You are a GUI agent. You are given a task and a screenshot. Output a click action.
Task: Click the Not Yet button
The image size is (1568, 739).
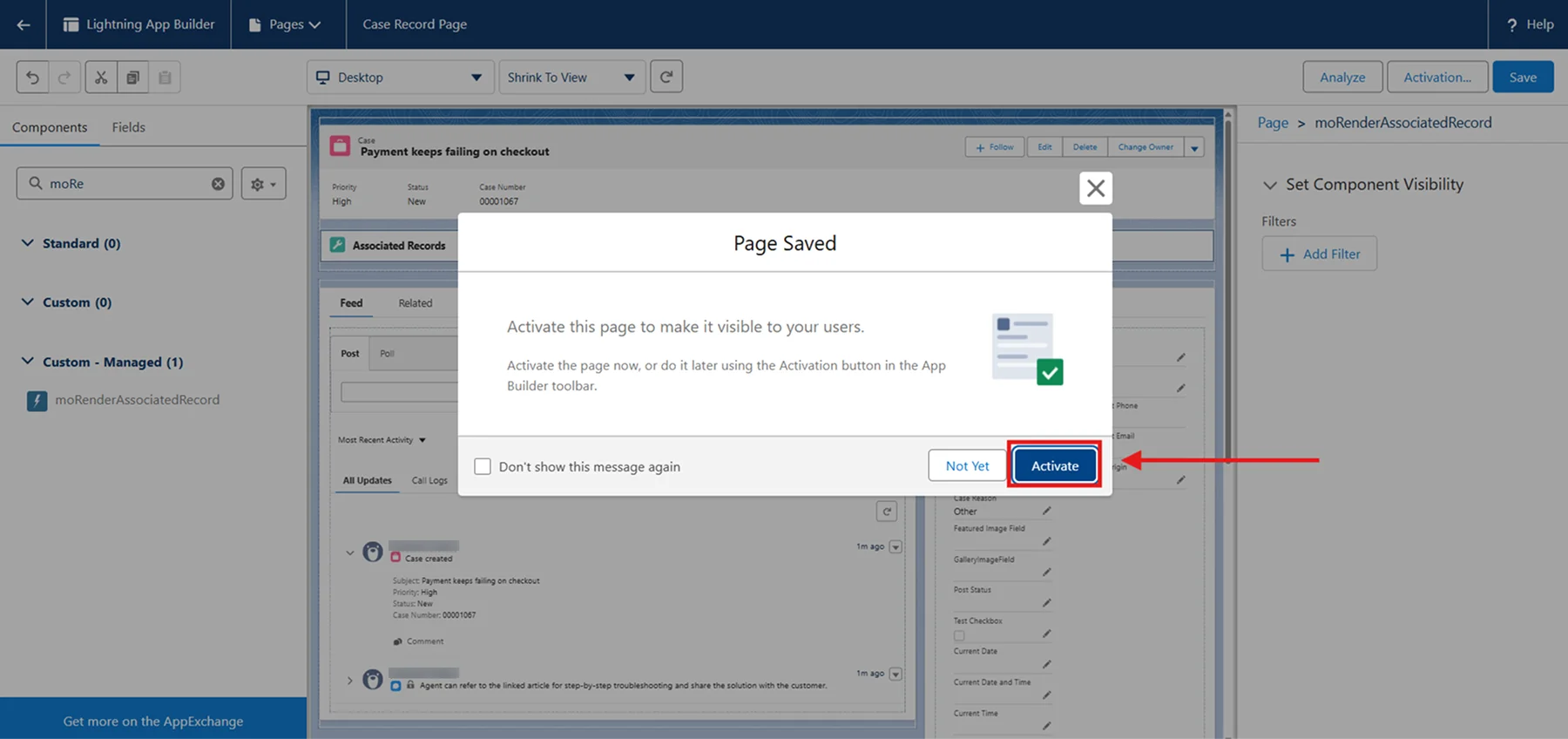coord(967,466)
